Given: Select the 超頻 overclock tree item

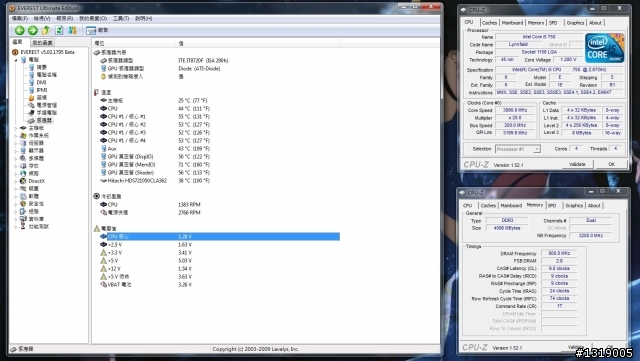Looking at the screenshot, I should point(42,98).
